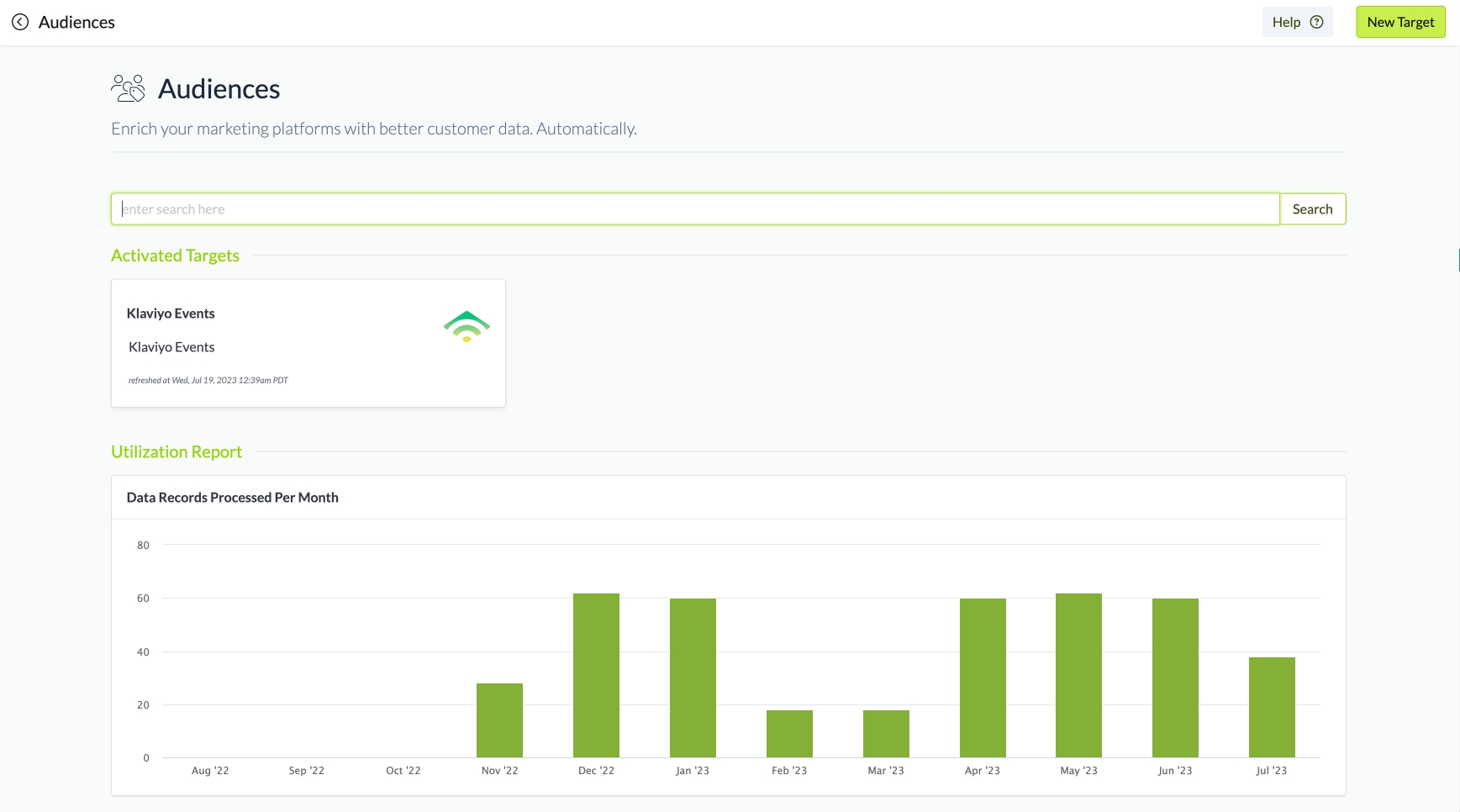This screenshot has width=1460, height=812.
Task: Click the Help question mark icon
Action: point(1316,22)
